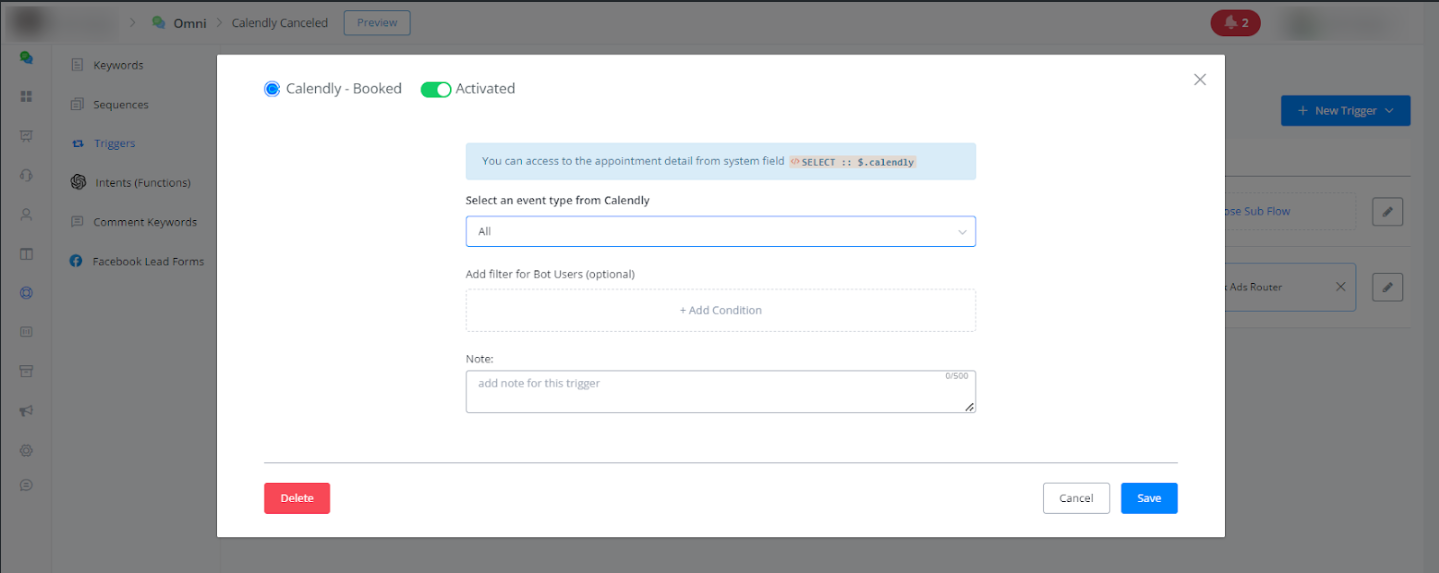Select Facebook Lead Forms menu item

148,261
